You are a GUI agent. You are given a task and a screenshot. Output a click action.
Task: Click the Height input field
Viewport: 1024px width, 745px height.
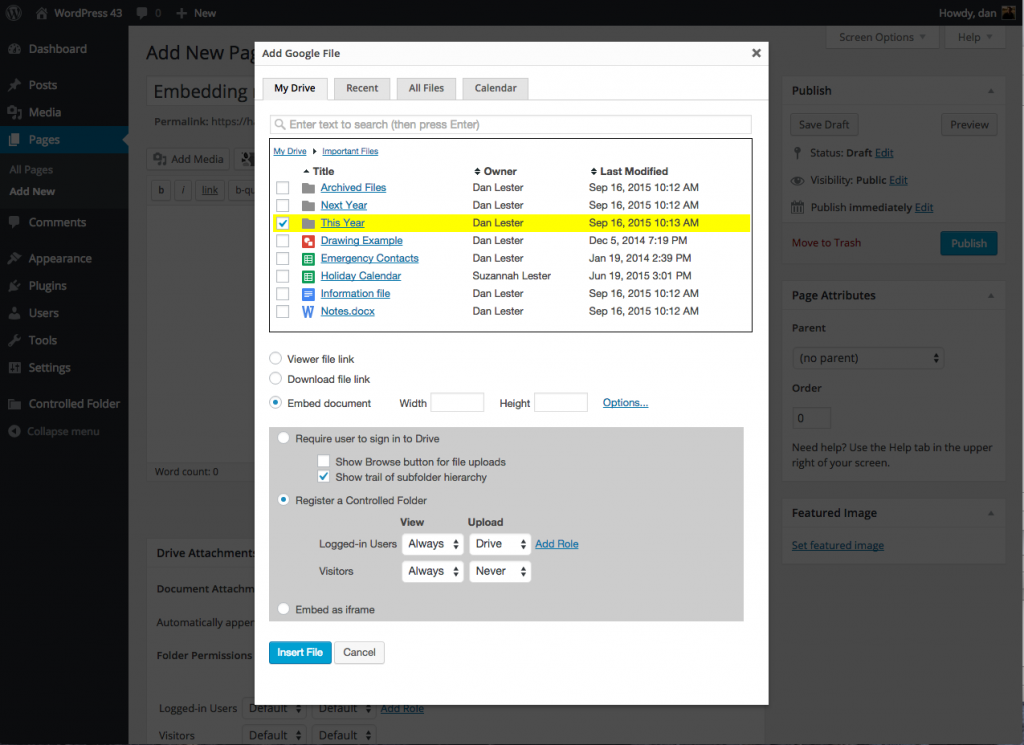[561, 403]
